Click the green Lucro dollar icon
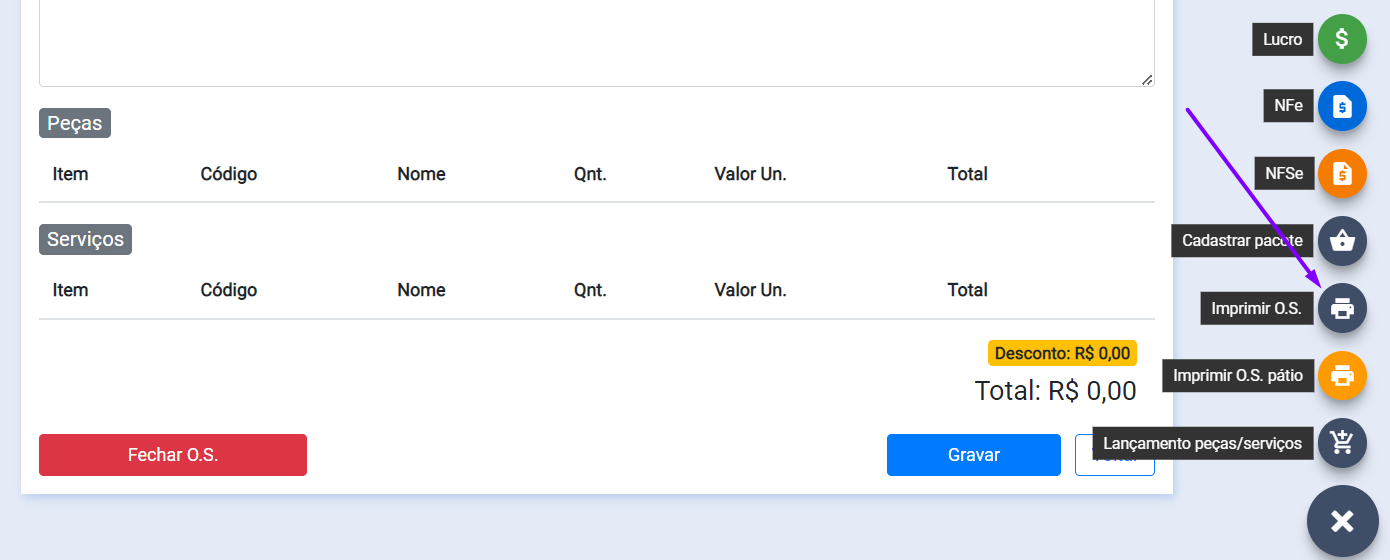Screen dimensions: 1390x560 pyautogui.click(x=1342, y=40)
